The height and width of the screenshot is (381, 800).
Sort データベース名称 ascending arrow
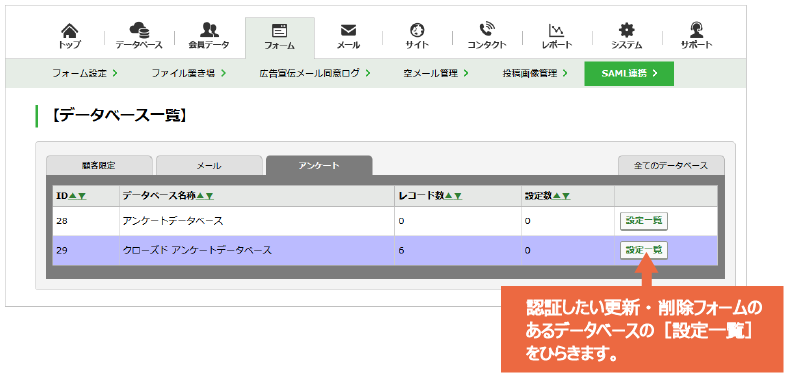[201, 196]
